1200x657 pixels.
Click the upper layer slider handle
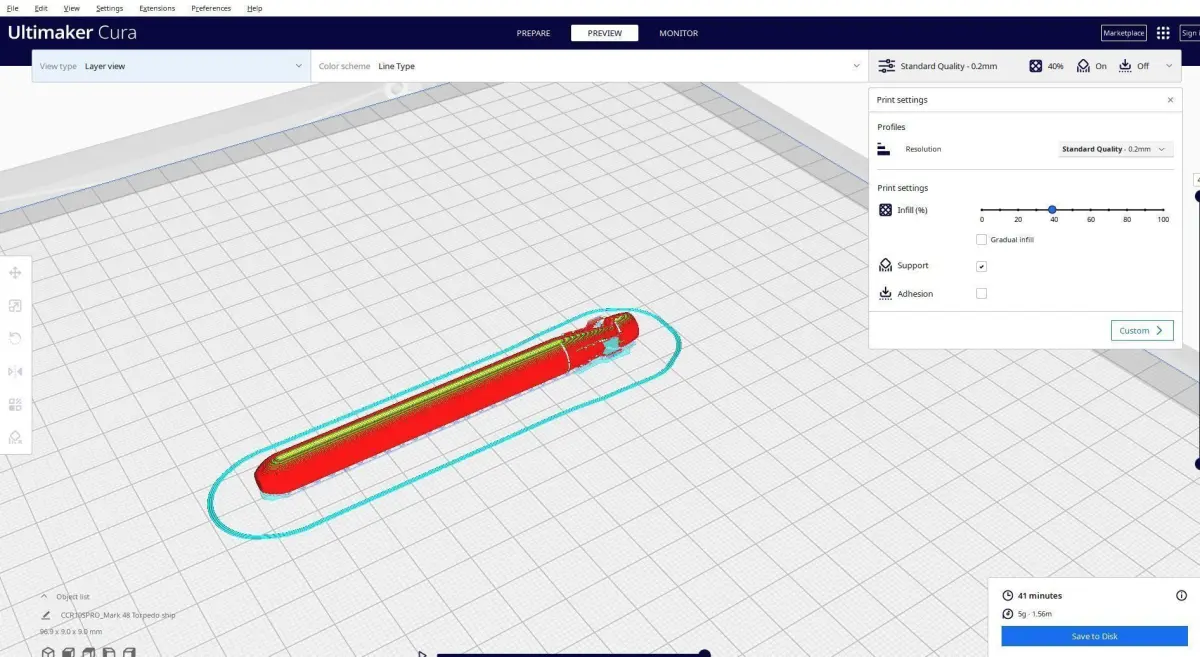coord(1197,196)
